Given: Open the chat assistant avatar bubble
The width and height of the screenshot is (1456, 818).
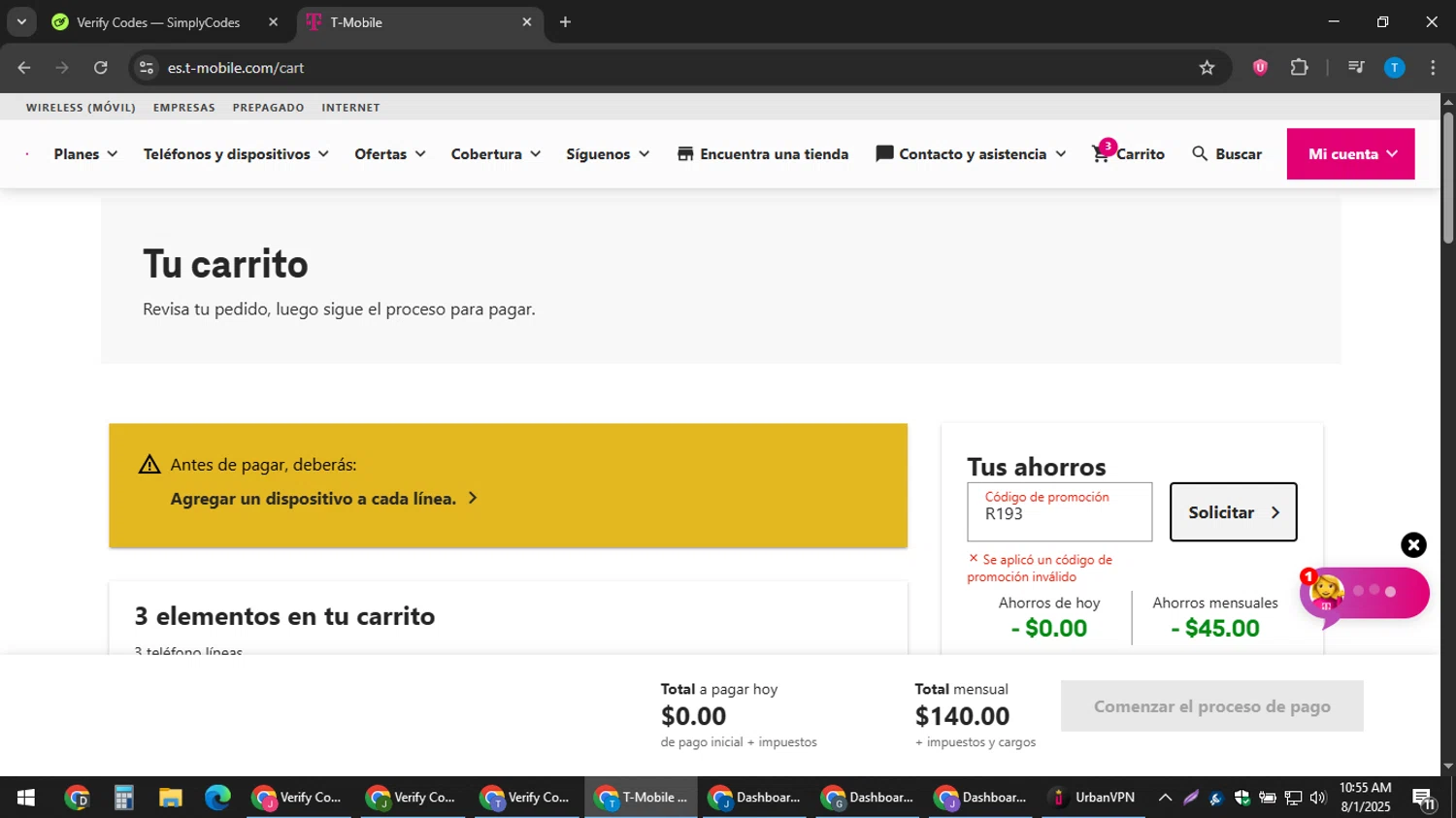Looking at the screenshot, I should point(1327,592).
